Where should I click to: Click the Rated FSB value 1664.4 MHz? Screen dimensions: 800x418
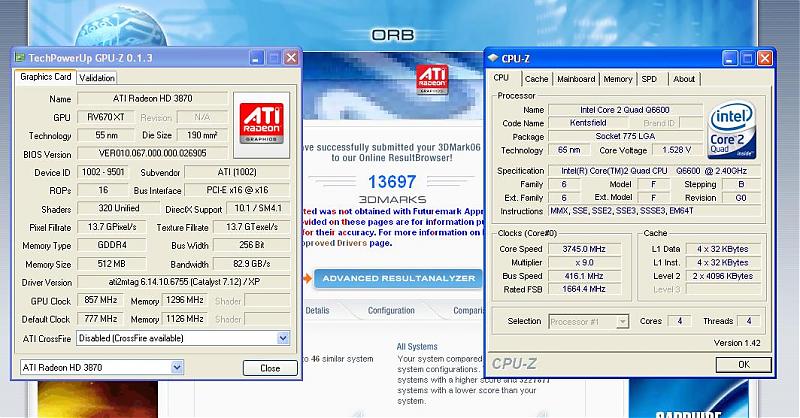(584, 289)
